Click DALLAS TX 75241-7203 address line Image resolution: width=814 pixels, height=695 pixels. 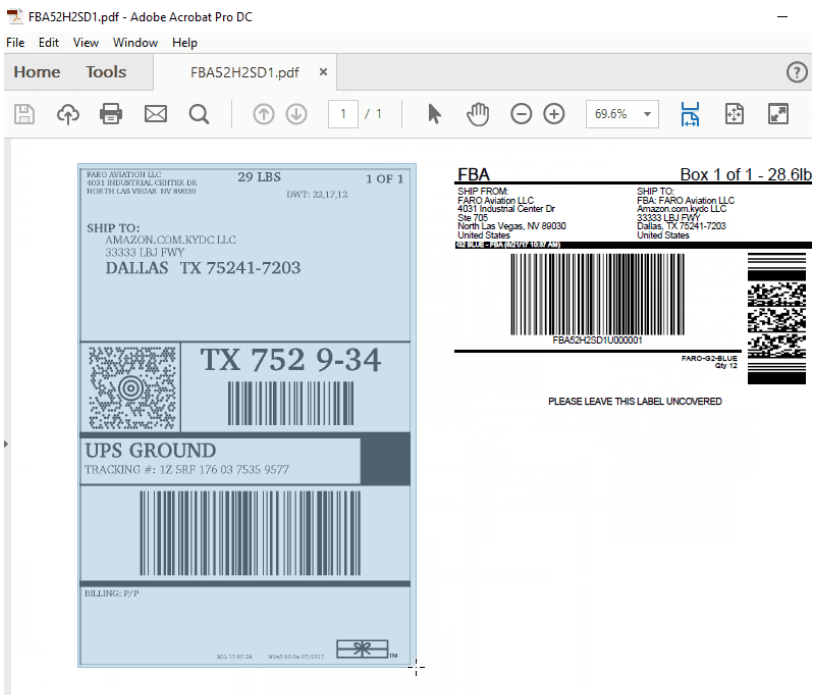click(203, 268)
